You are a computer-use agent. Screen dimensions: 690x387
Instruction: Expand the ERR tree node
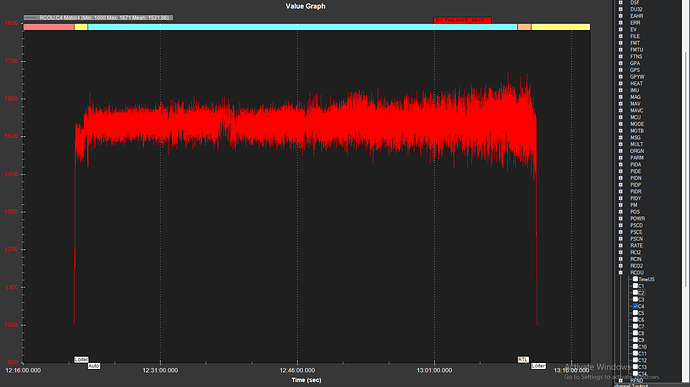(x=620, y=23)
